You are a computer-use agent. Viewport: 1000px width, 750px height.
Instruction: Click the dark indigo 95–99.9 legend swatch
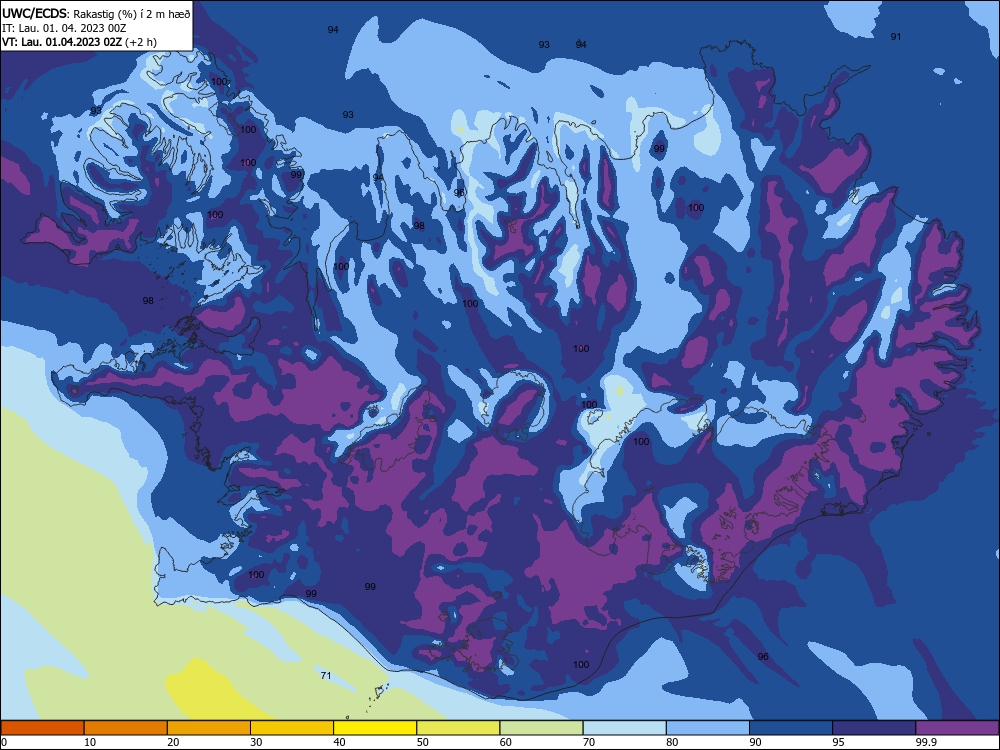coord(874,728)
